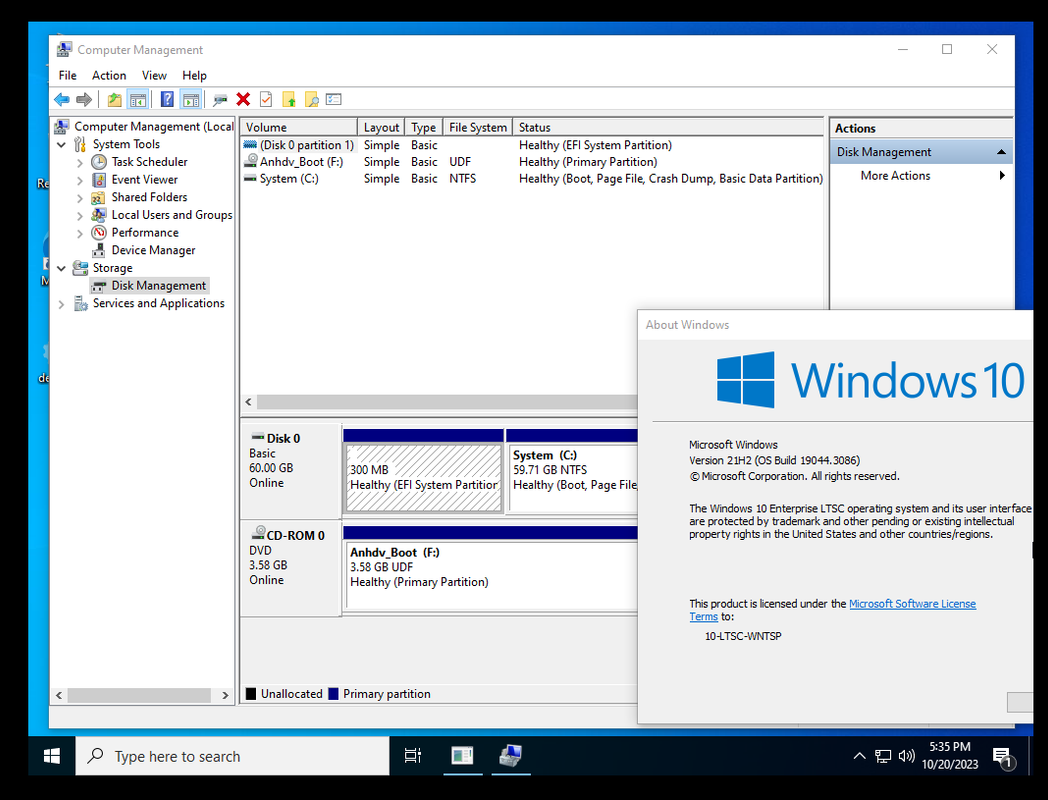Collapse the System Tools tree node

click(x=61, y=144)
